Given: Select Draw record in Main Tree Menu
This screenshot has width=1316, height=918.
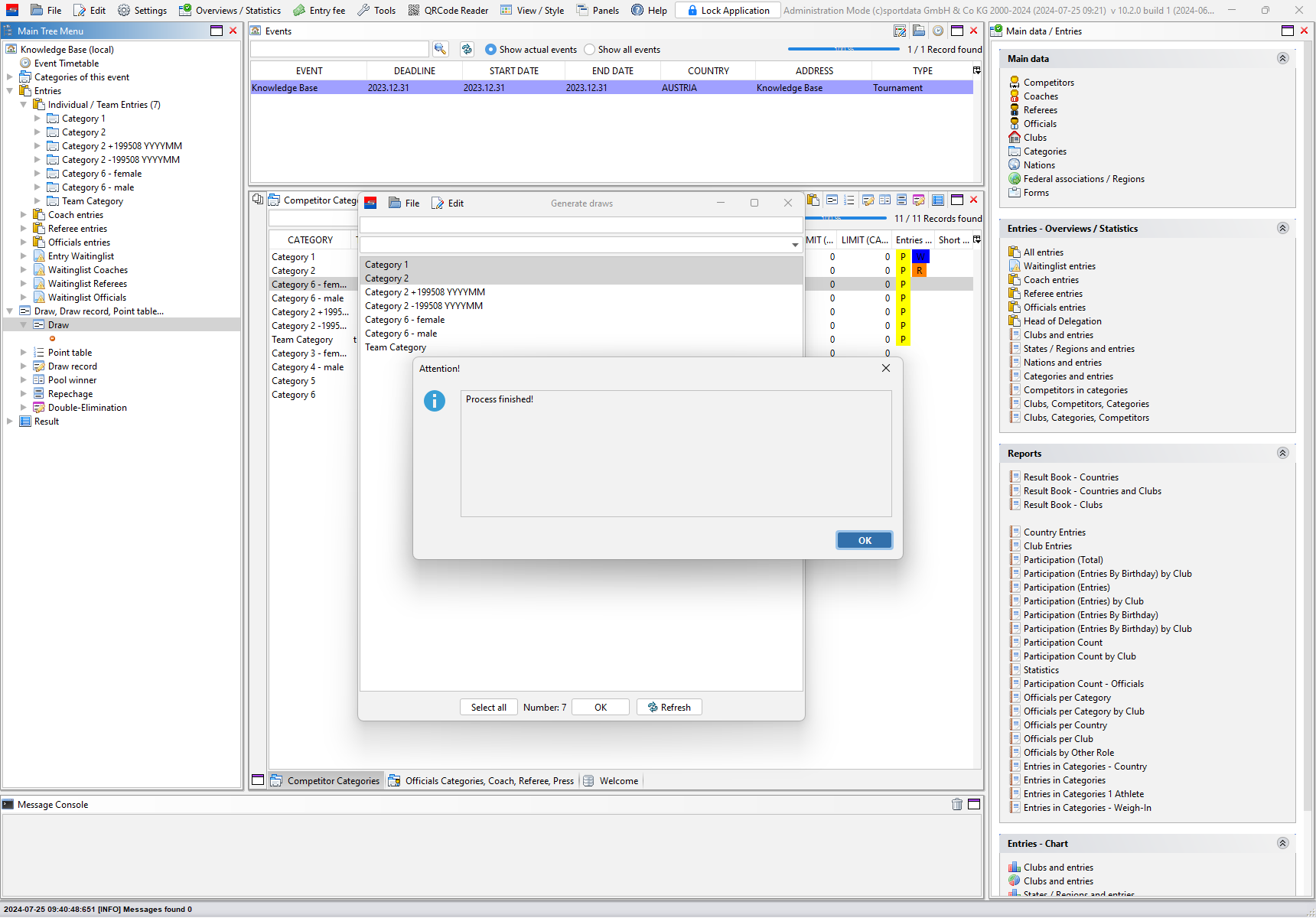Looking at the screenshot, I should click(x=73, y=366).
